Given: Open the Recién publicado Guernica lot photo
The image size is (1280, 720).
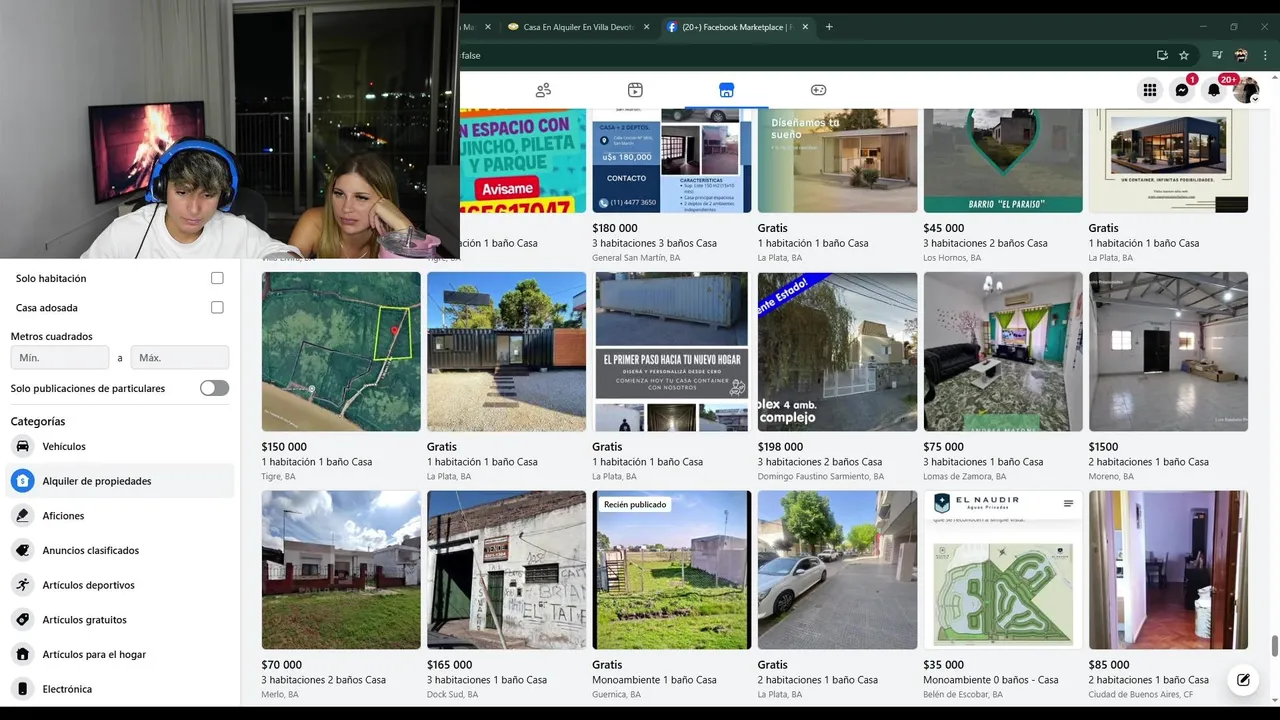Looking at the screenshot, I should click(672, 570).
